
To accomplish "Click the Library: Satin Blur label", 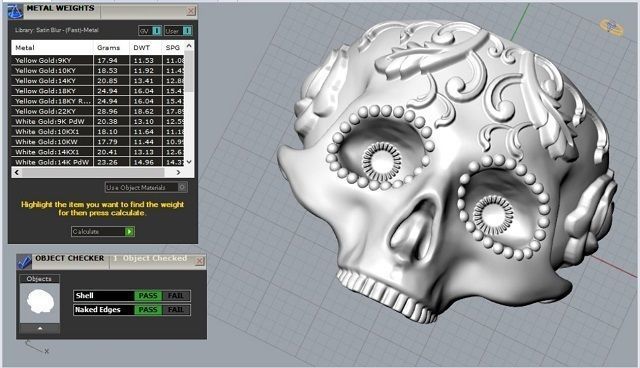I will point(57,30).
